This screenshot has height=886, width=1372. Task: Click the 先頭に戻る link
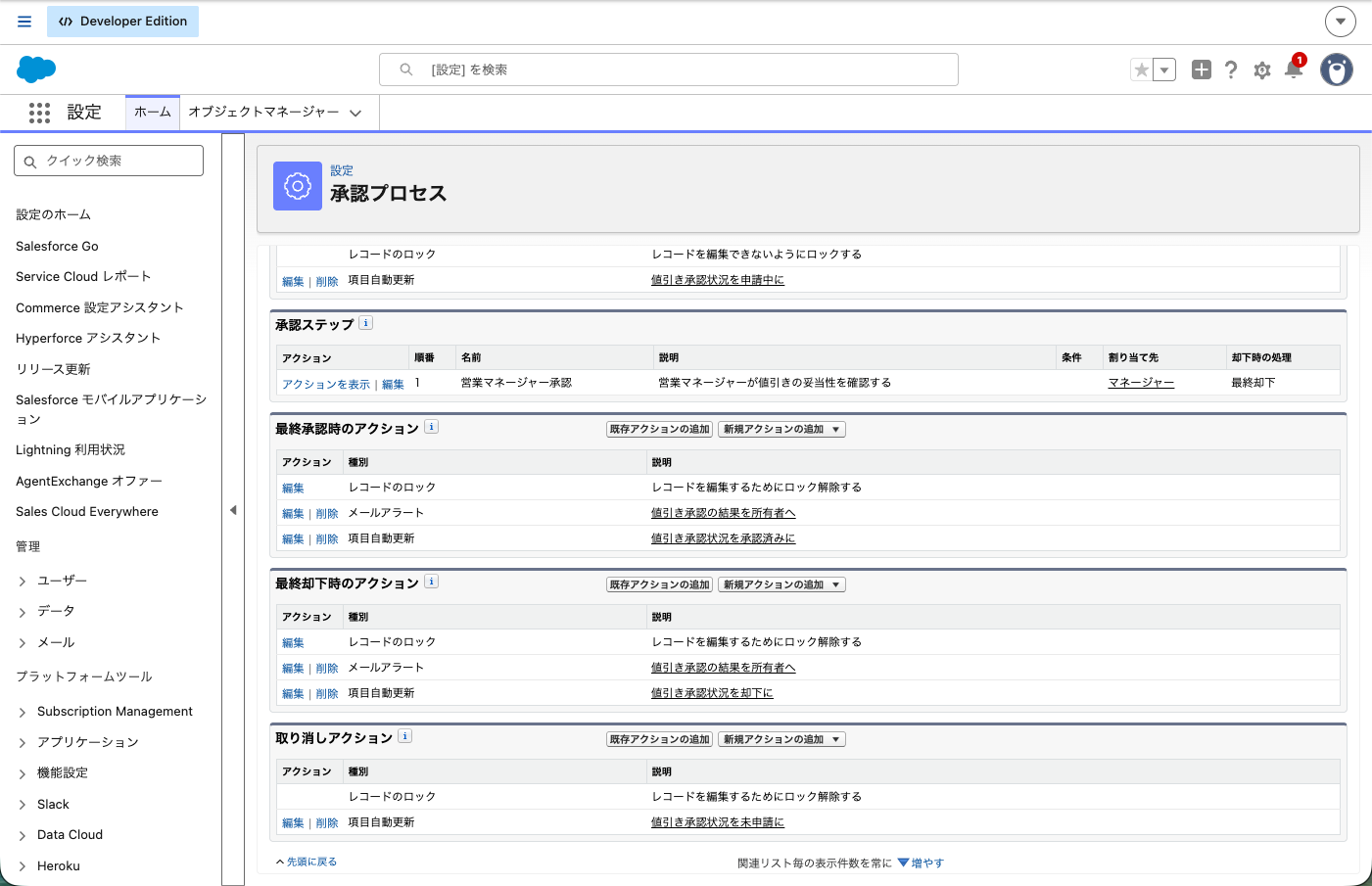click(311, 862)
